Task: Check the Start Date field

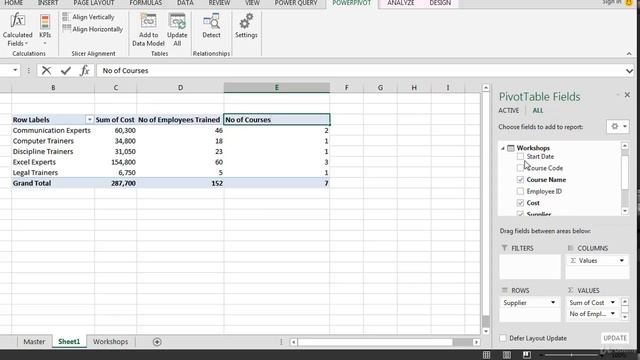Action: 520,156
